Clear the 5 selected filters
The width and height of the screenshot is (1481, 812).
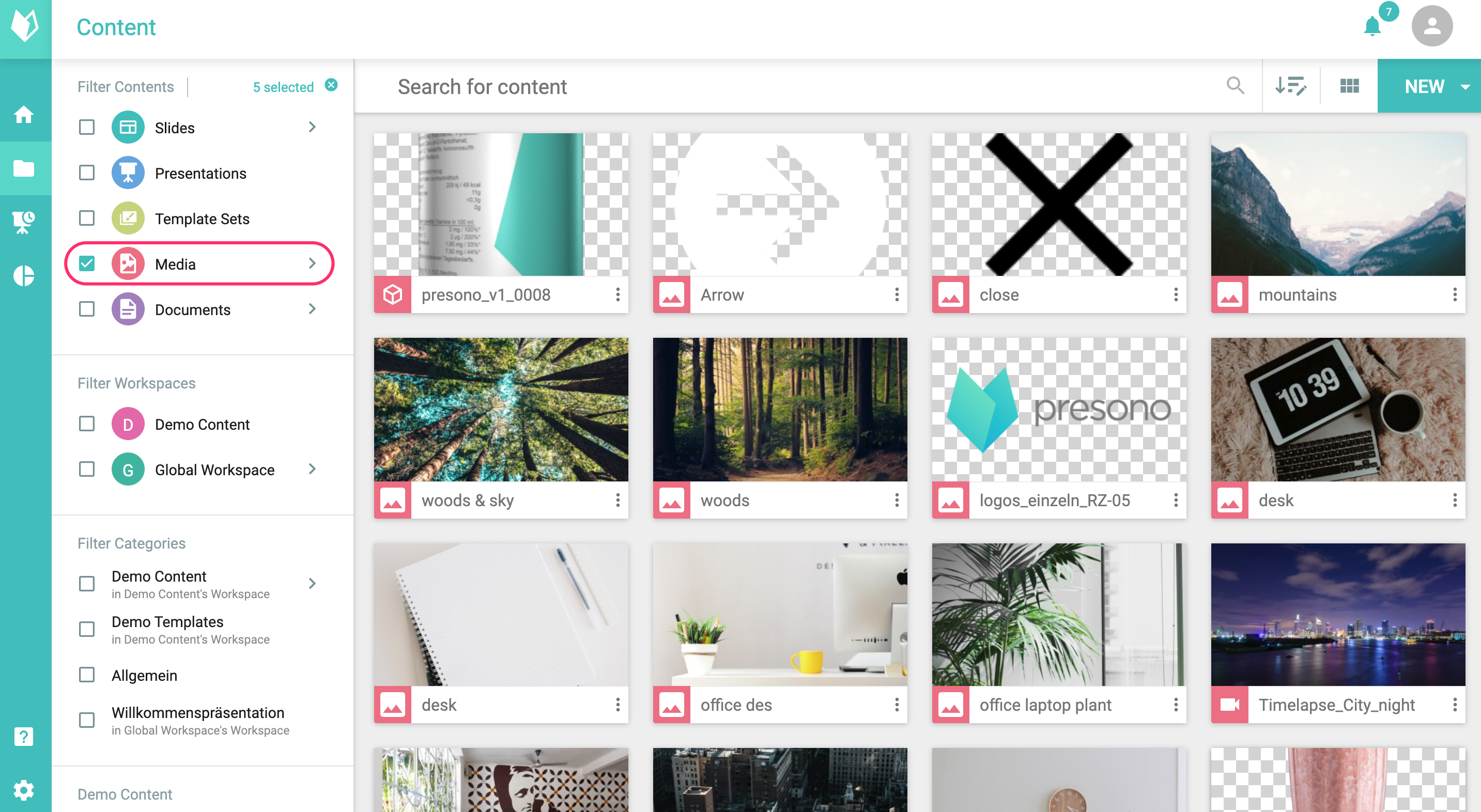coord(331,85)
